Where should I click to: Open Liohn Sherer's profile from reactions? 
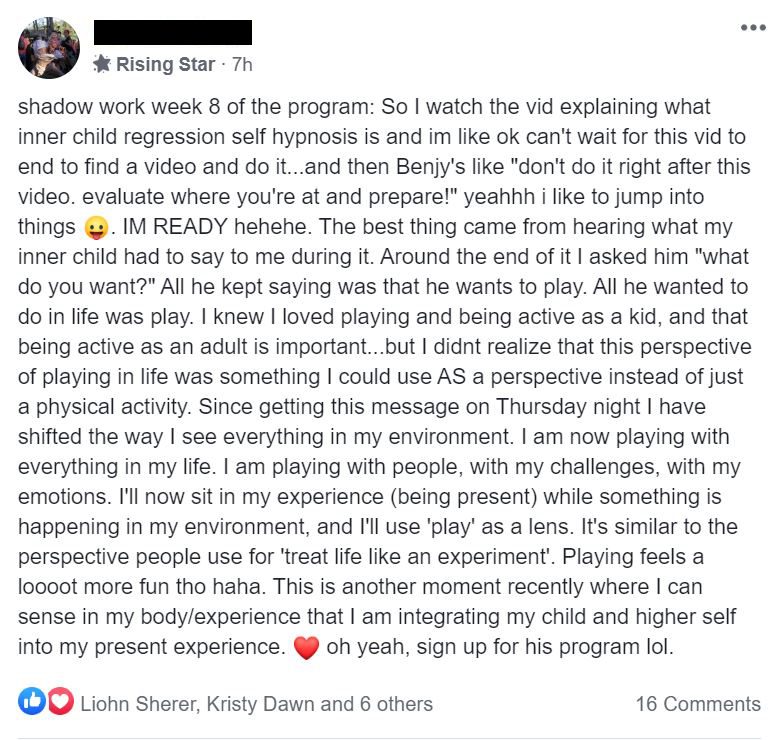click(x=140, y=704)
